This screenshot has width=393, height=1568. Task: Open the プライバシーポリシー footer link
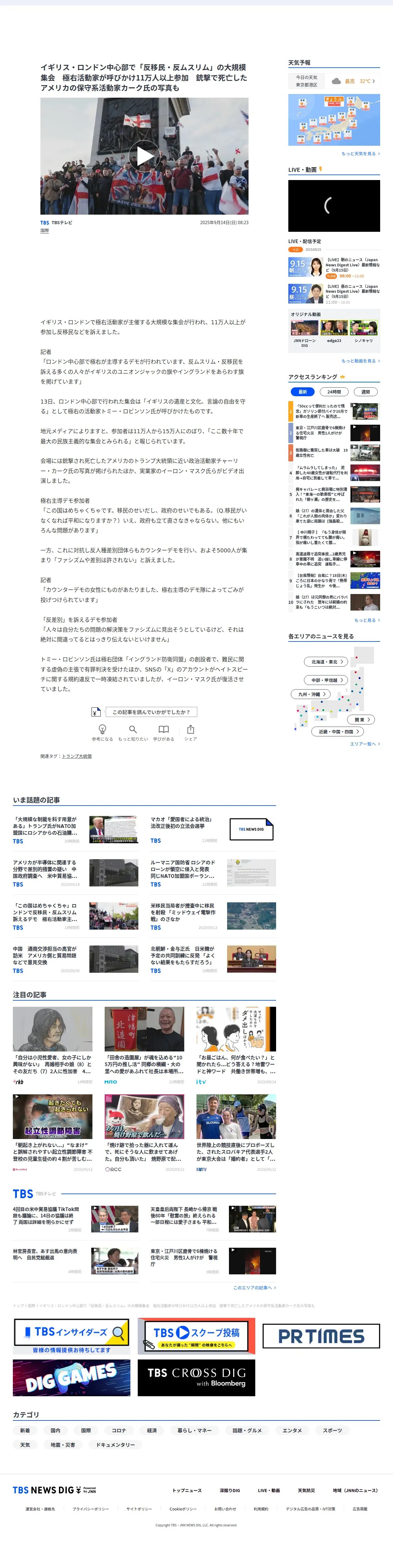91,1509
